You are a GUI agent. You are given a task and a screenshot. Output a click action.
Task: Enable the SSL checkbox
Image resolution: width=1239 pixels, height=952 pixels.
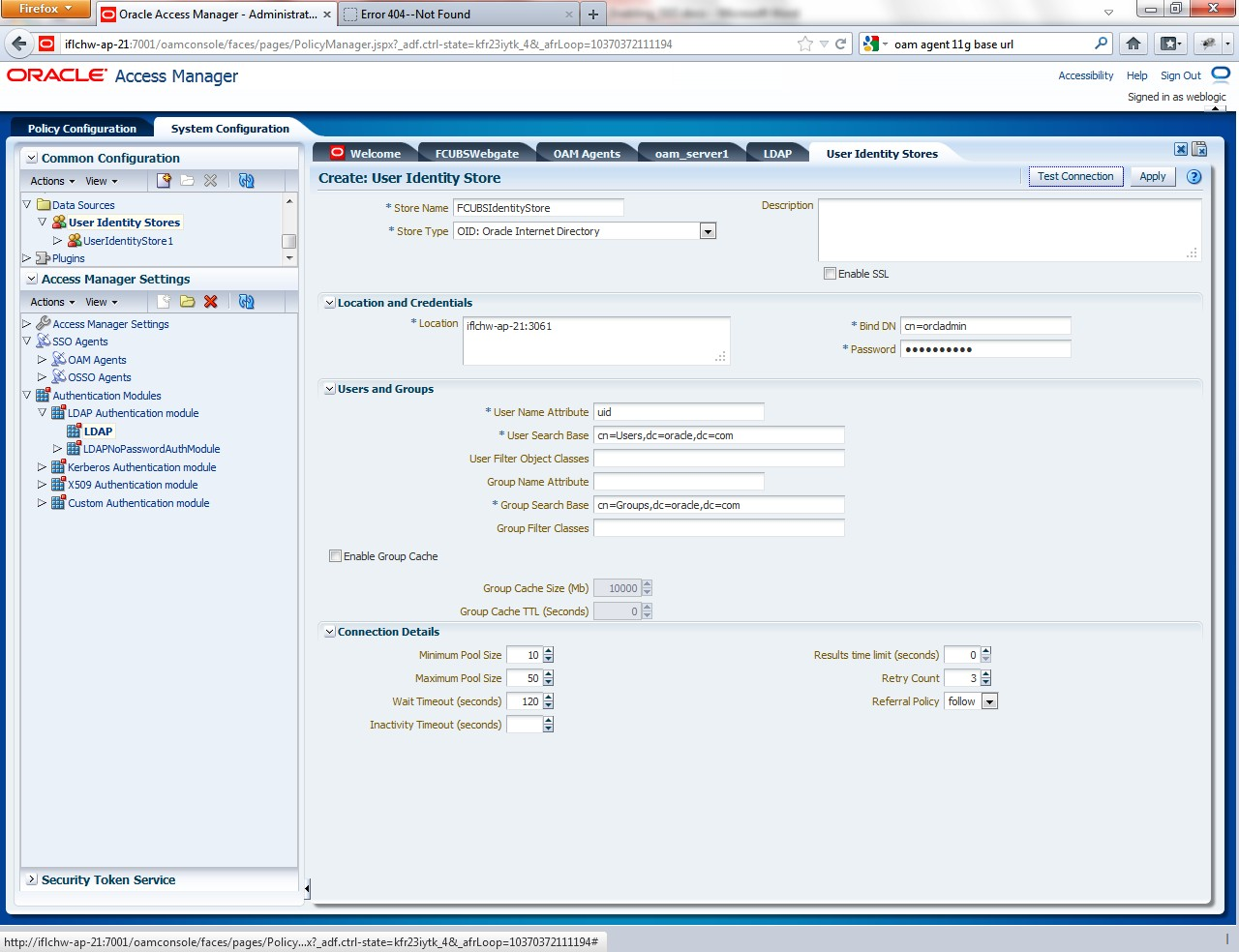pos(830,274)
